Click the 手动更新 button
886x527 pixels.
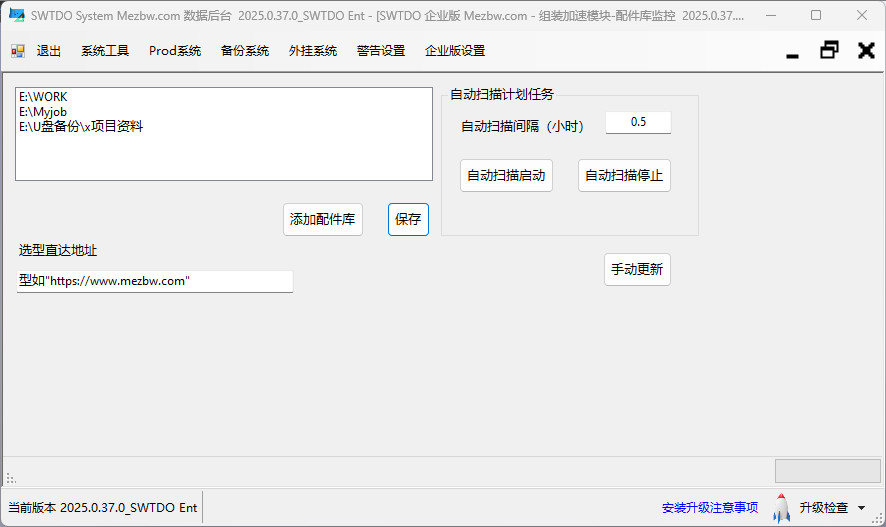pos(637,269)
